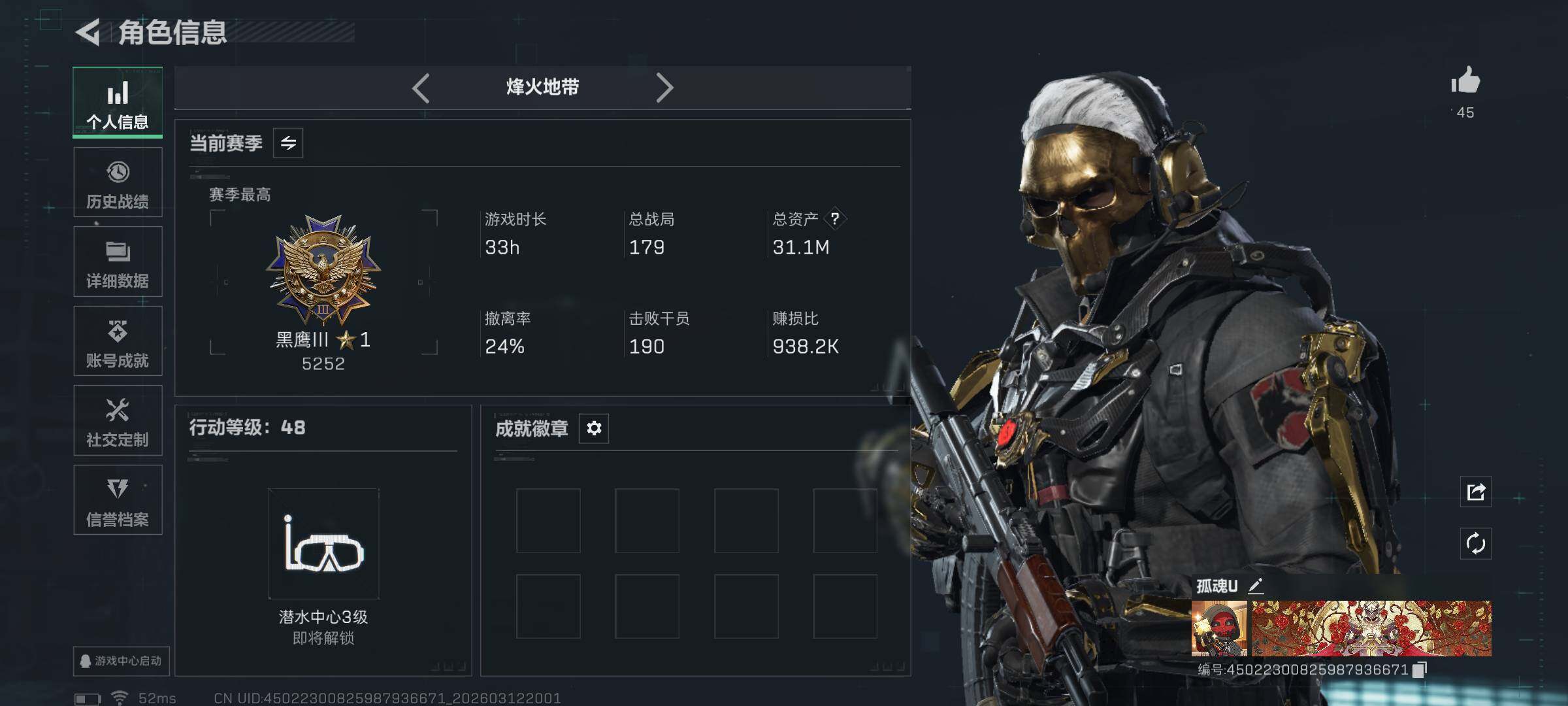Open the 社交定制 tab

click(x=118, y=420)
